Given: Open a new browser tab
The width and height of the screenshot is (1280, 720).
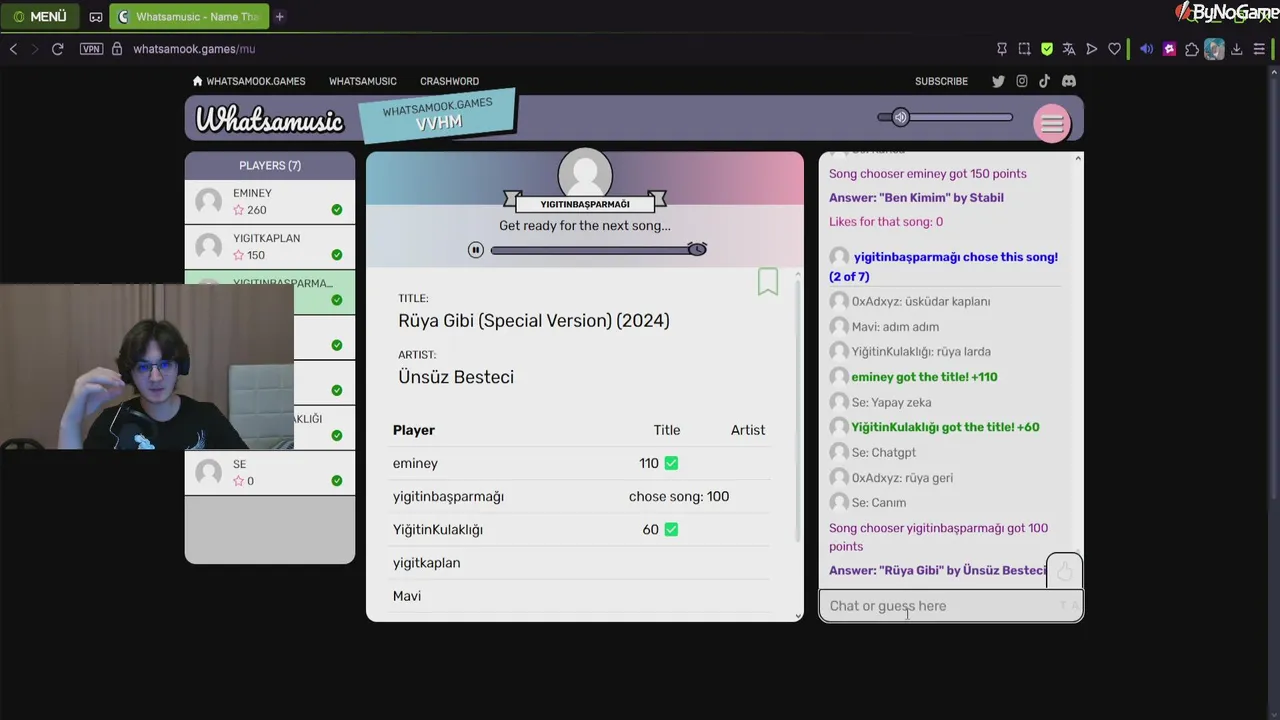Looking at the screenshot, I should 280,17.
